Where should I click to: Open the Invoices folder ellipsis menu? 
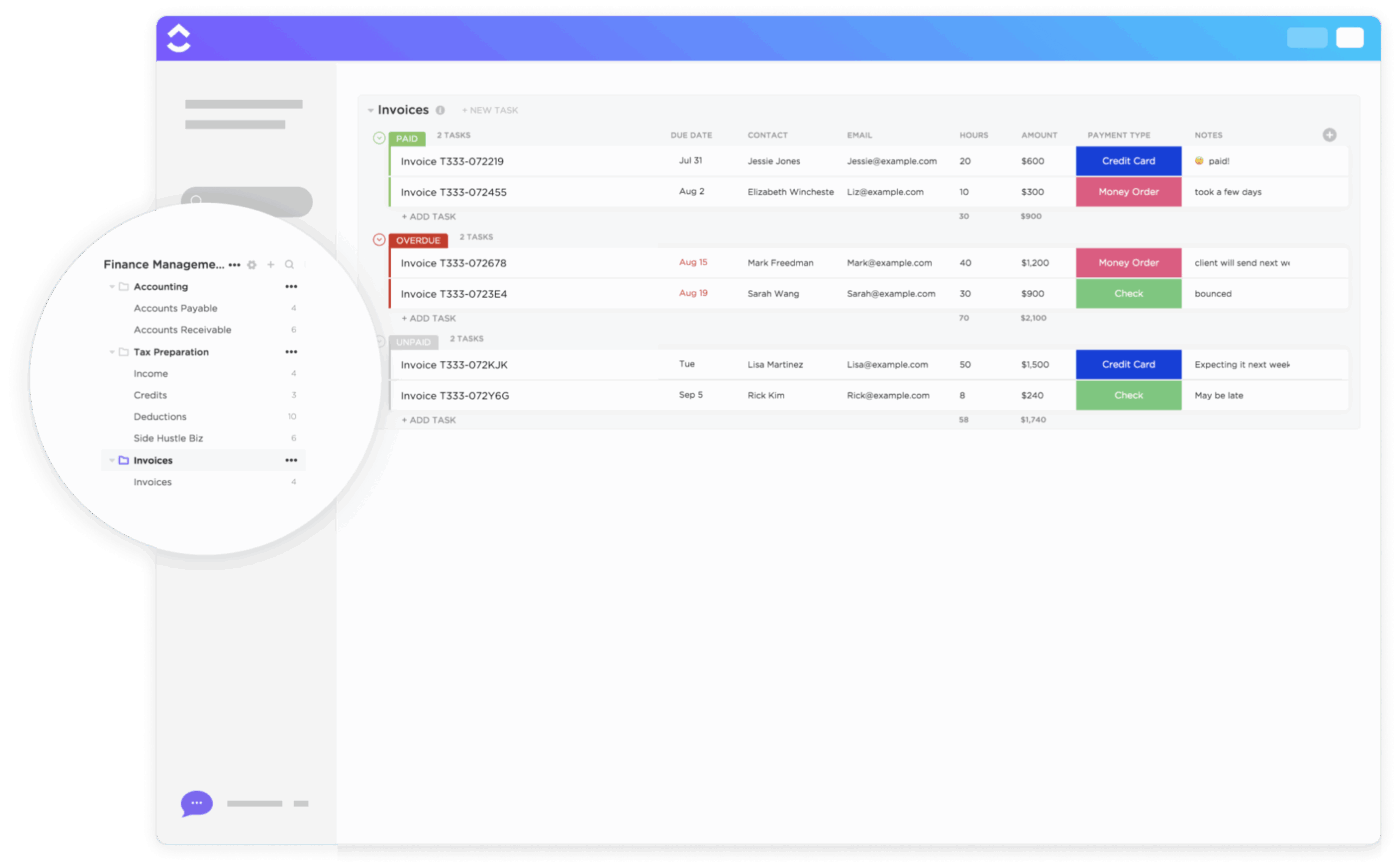pyautogui.click(x=291, y=461)
